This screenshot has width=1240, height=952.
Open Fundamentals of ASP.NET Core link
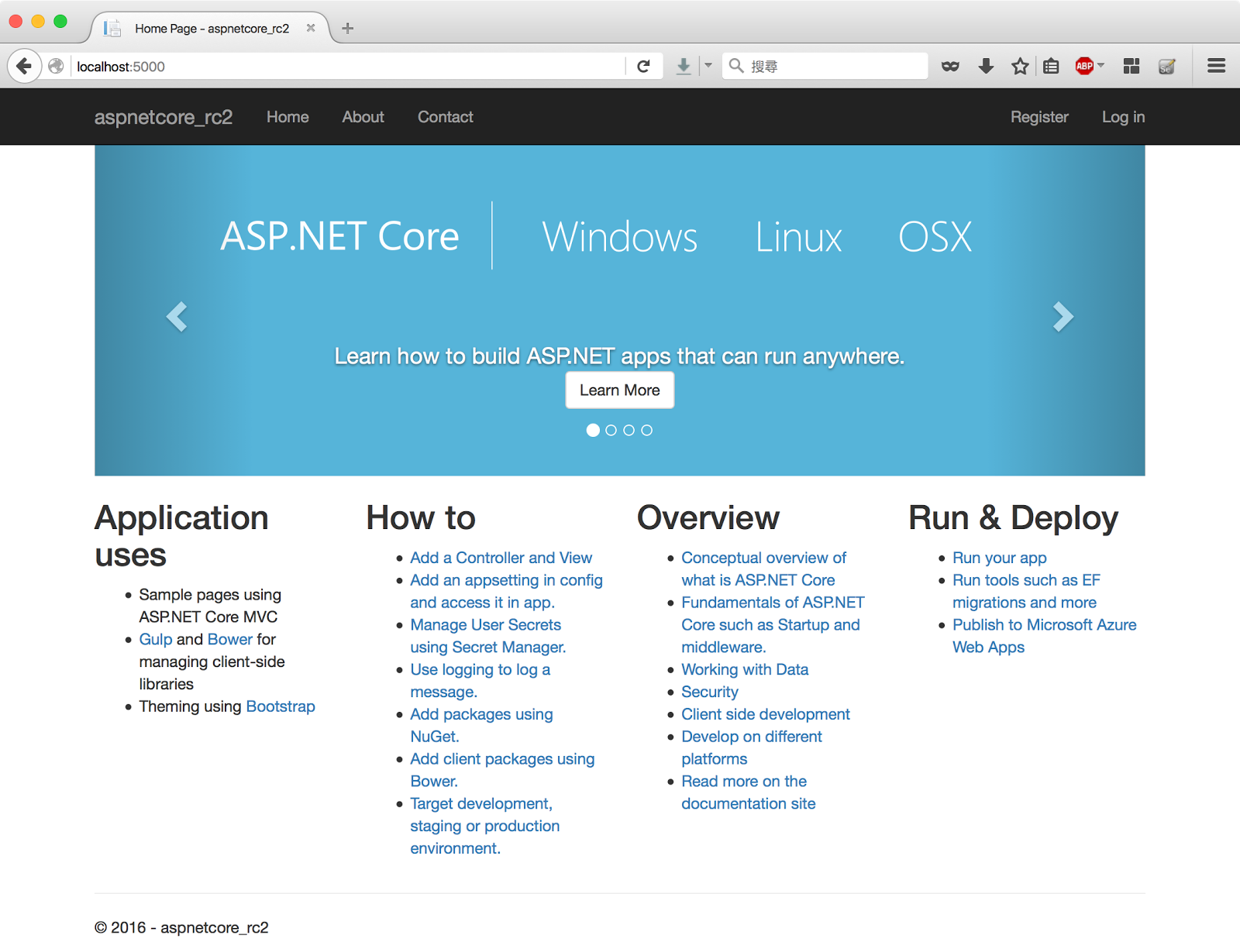point(773,624)
